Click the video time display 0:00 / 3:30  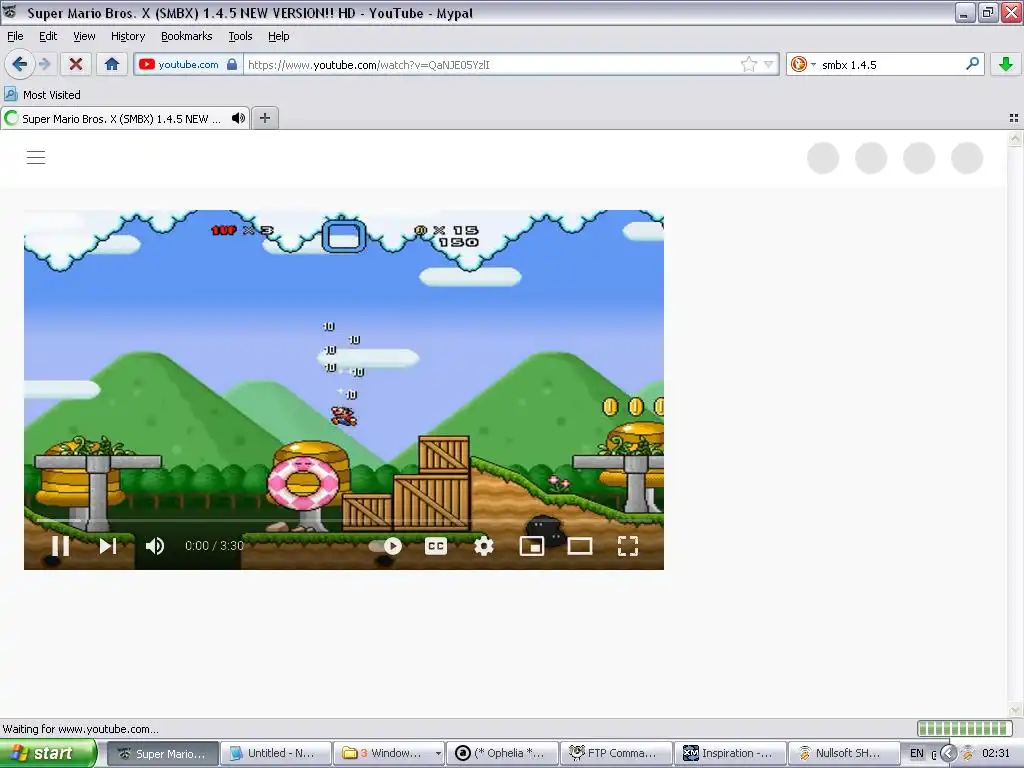pyautogui.click(x=214, y=545)
